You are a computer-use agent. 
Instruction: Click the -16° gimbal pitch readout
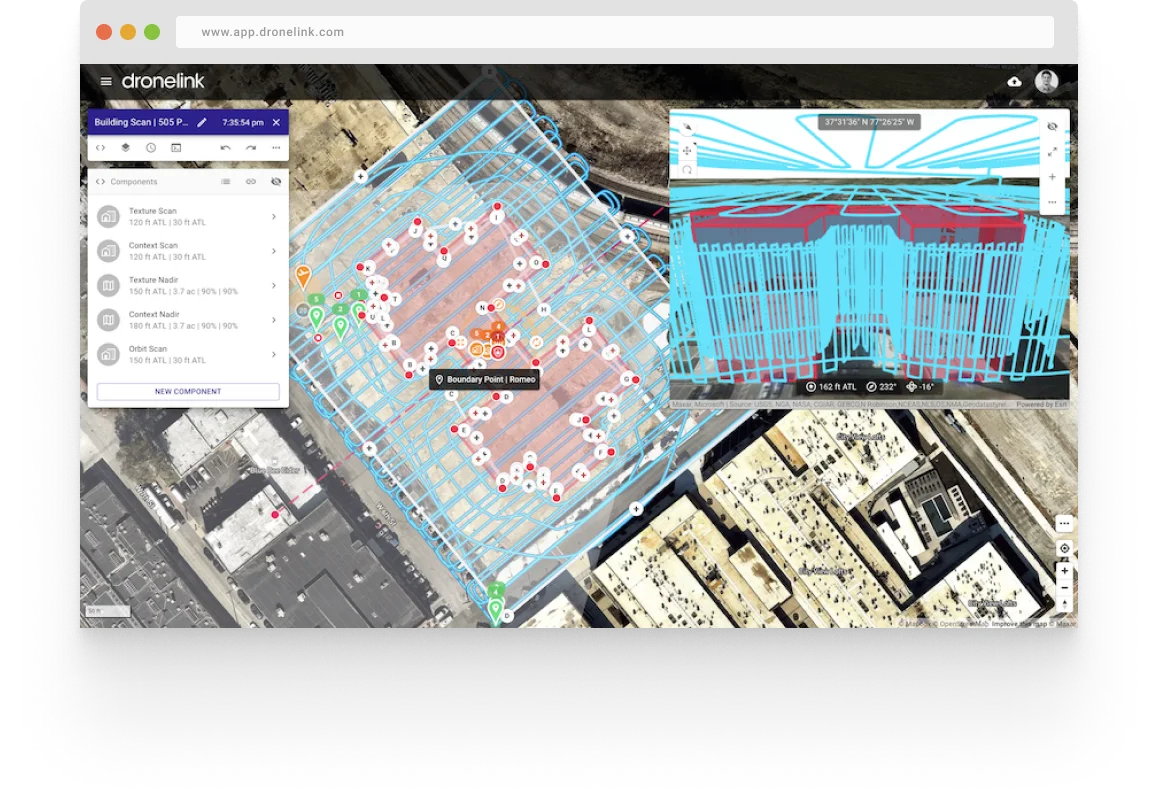920,387
